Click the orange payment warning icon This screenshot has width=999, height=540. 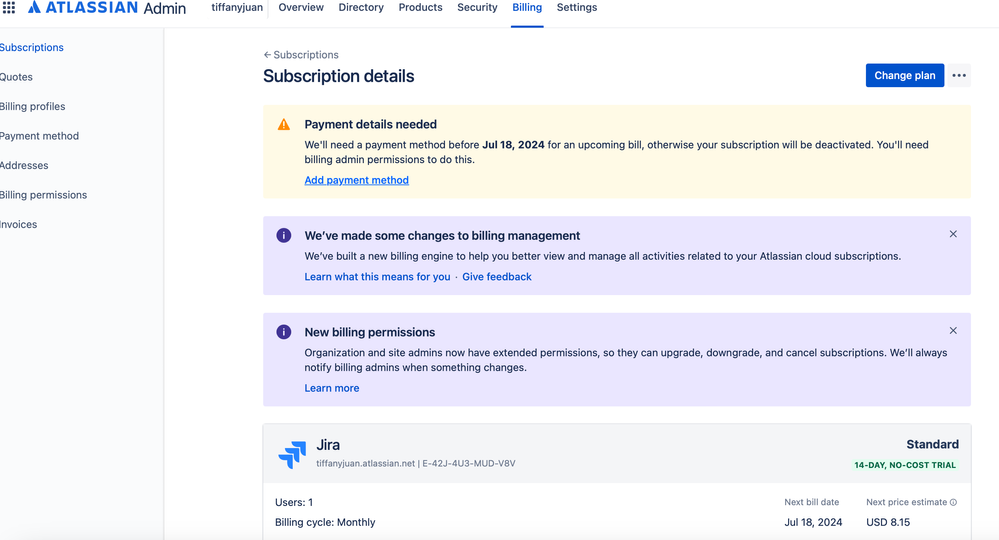coord(284,125)
